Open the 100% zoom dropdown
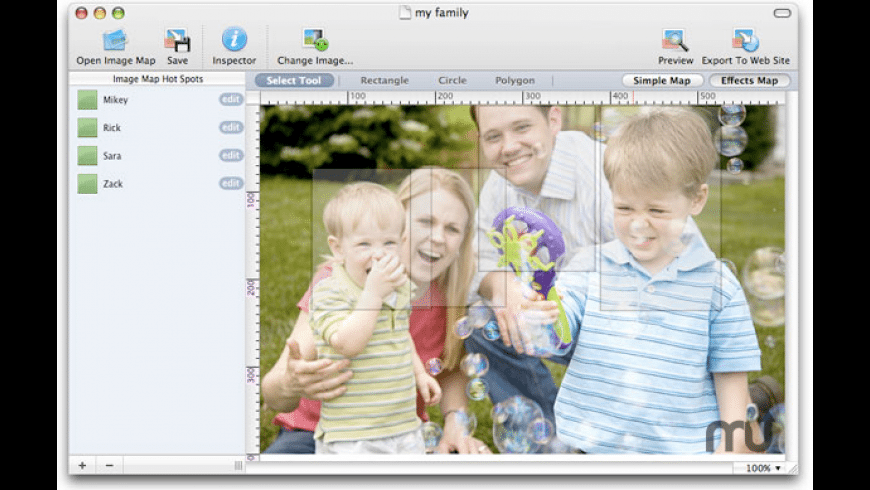 click(x=763, y=468)
